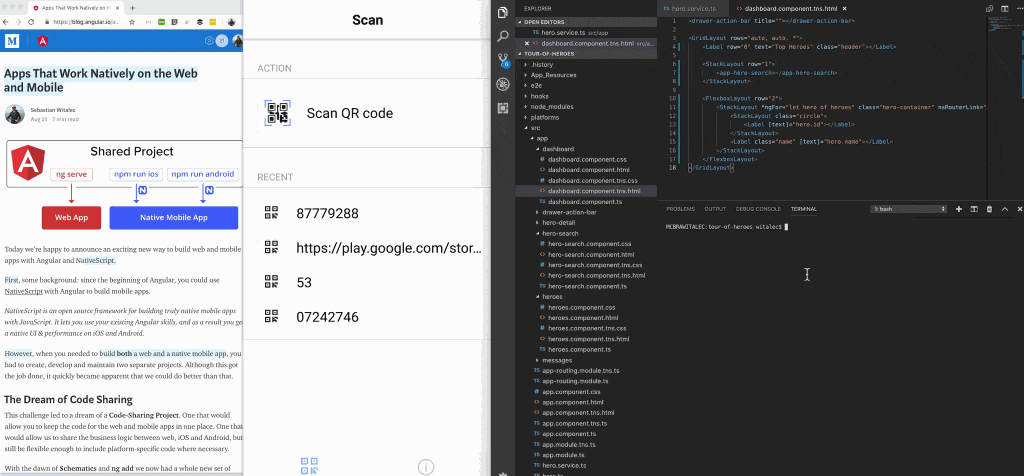Open Source Control view with badge
Image resolution: width=1024 pixels, height=476 pixels.
(503, 60)
